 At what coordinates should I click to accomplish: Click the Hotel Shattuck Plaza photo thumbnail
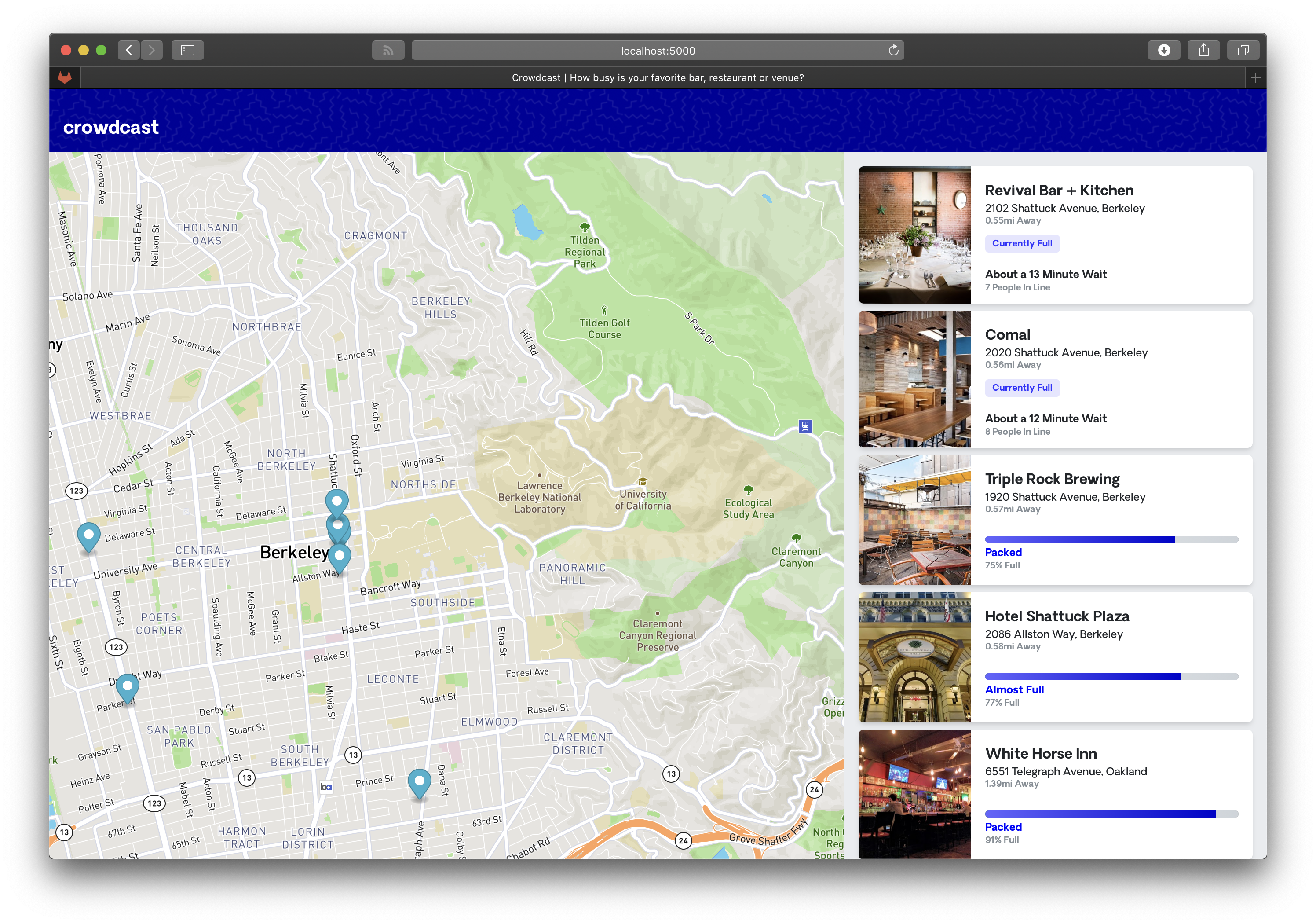click(x=914, y=657)
